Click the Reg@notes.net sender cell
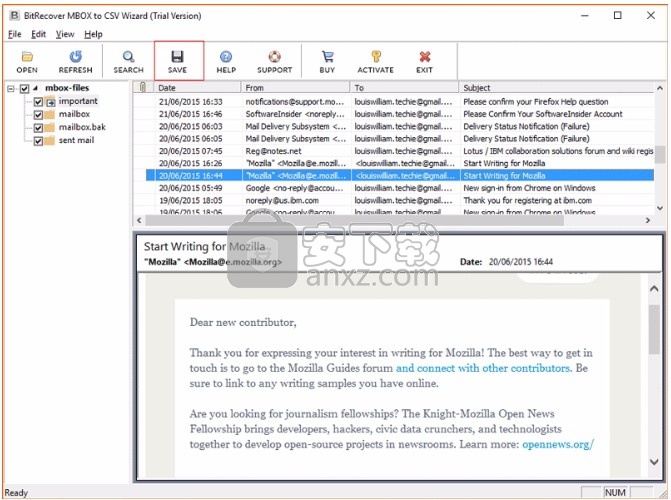671x500 pixels. [x=273, y=151]
